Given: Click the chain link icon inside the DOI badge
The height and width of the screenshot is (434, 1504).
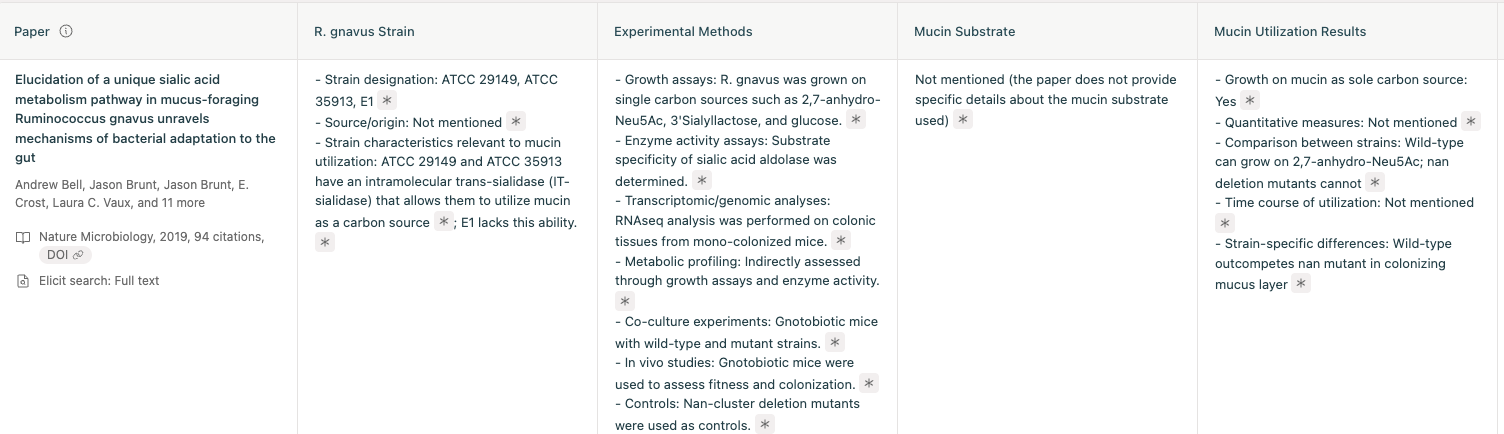Looking at the screenshot, I should tap(78, 256).
